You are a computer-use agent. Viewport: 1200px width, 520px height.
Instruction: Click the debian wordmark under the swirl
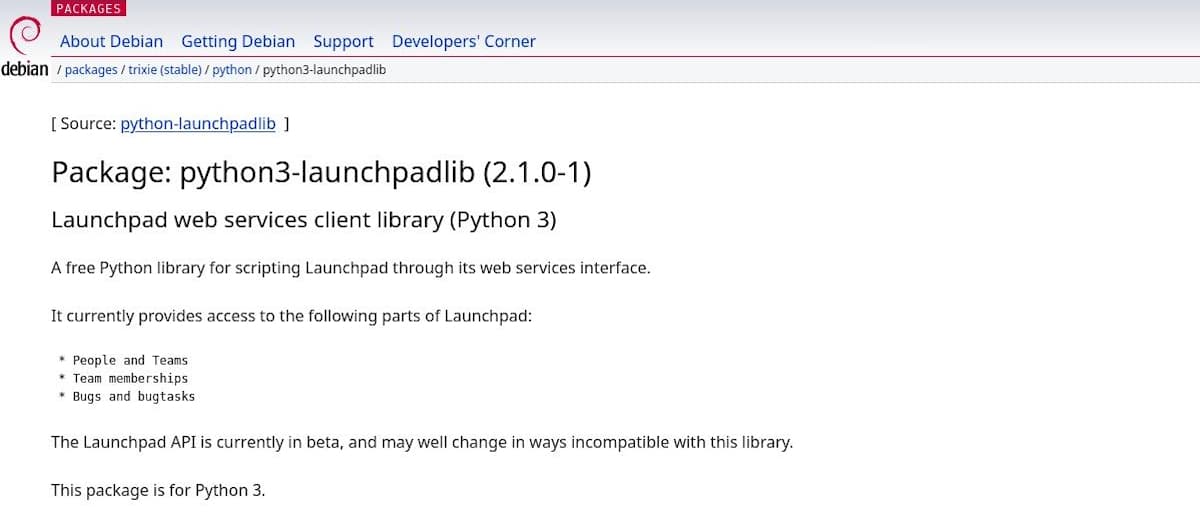coord(25,70)
